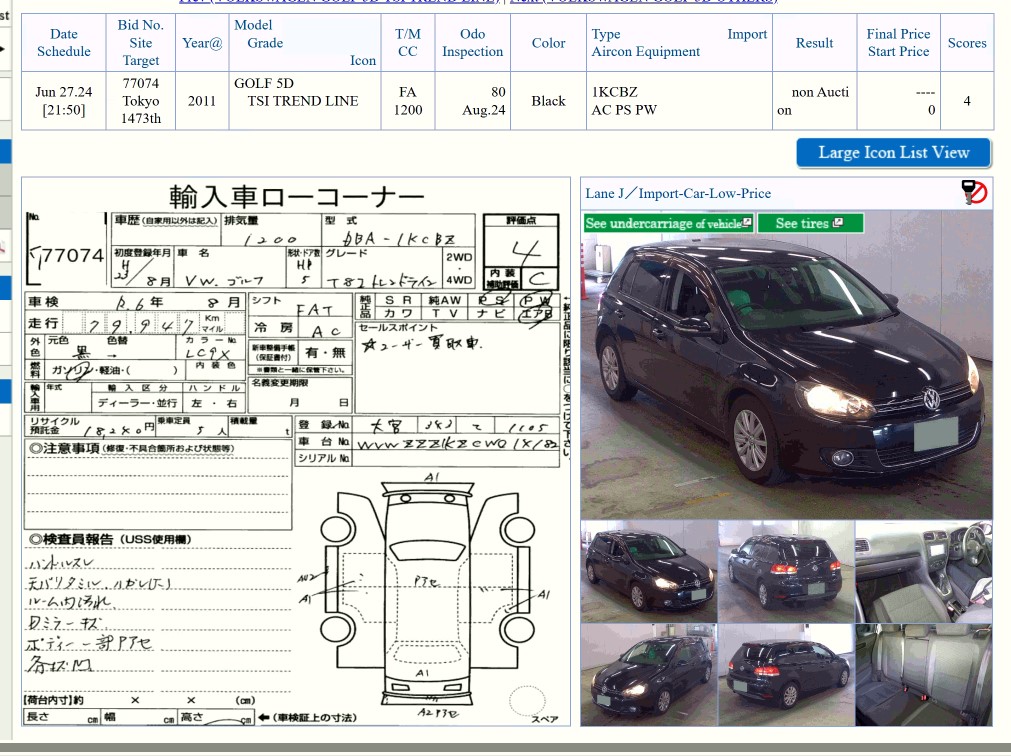Click the topmost blue sidebar tab
This screenshot has height=756, width=1011.
[4, 151]
